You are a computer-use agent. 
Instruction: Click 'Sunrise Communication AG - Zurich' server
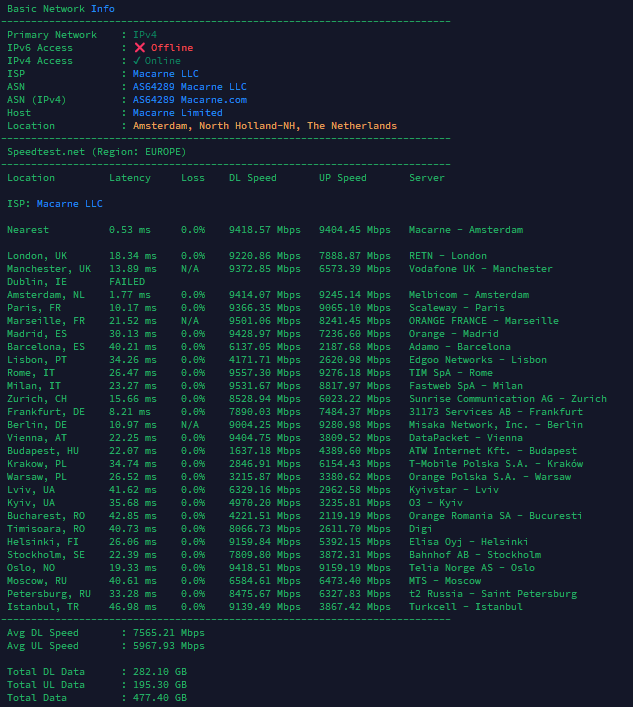coord(508,399)
